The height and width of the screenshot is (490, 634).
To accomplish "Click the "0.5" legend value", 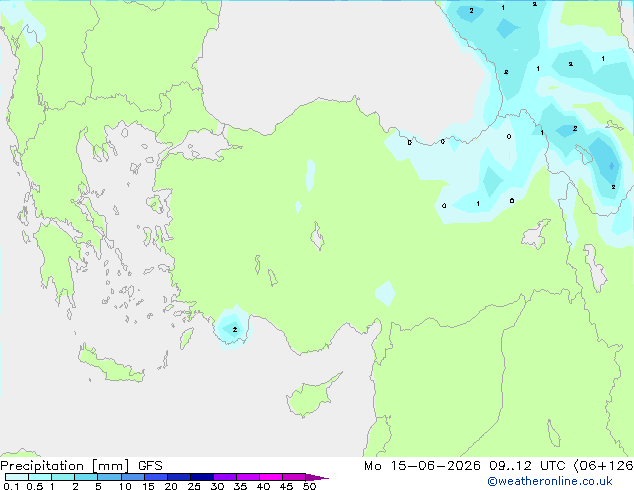I will (34, 486).
